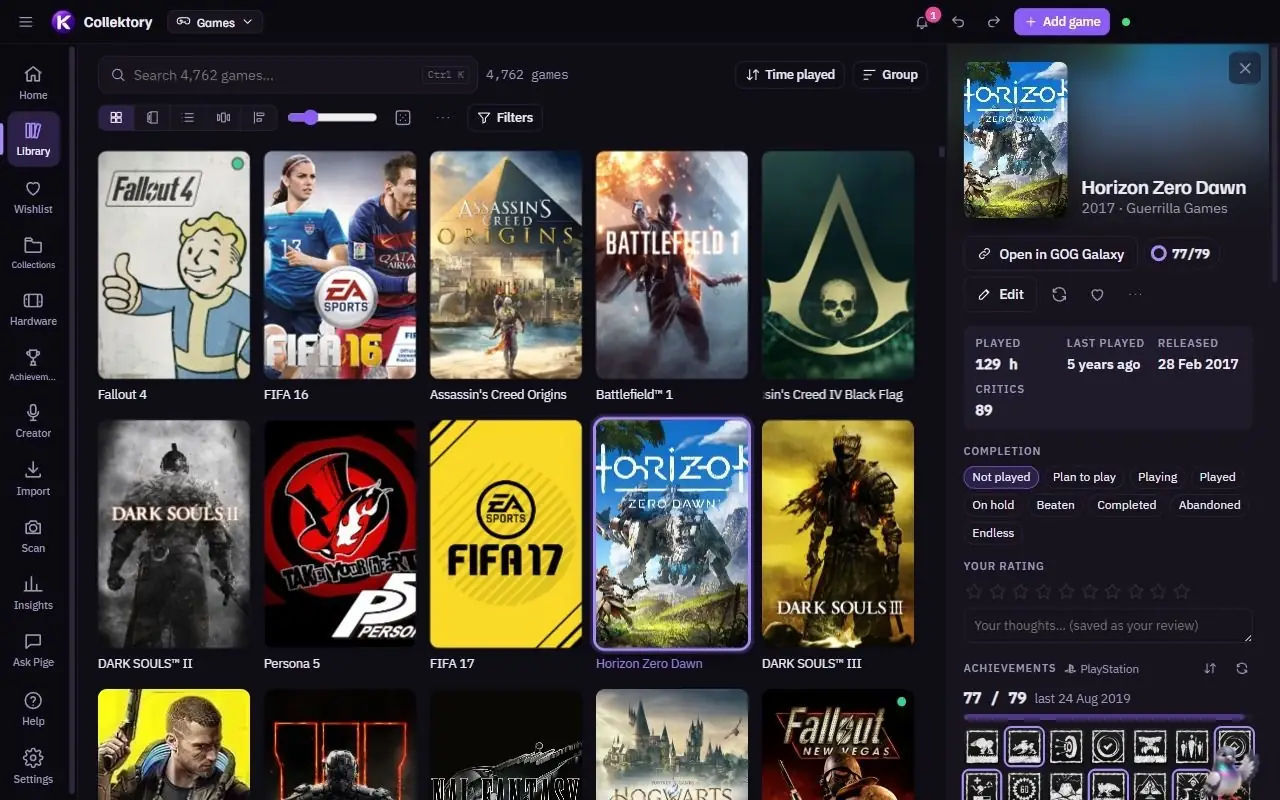Click the Edit button for the game

[1000, 295]
